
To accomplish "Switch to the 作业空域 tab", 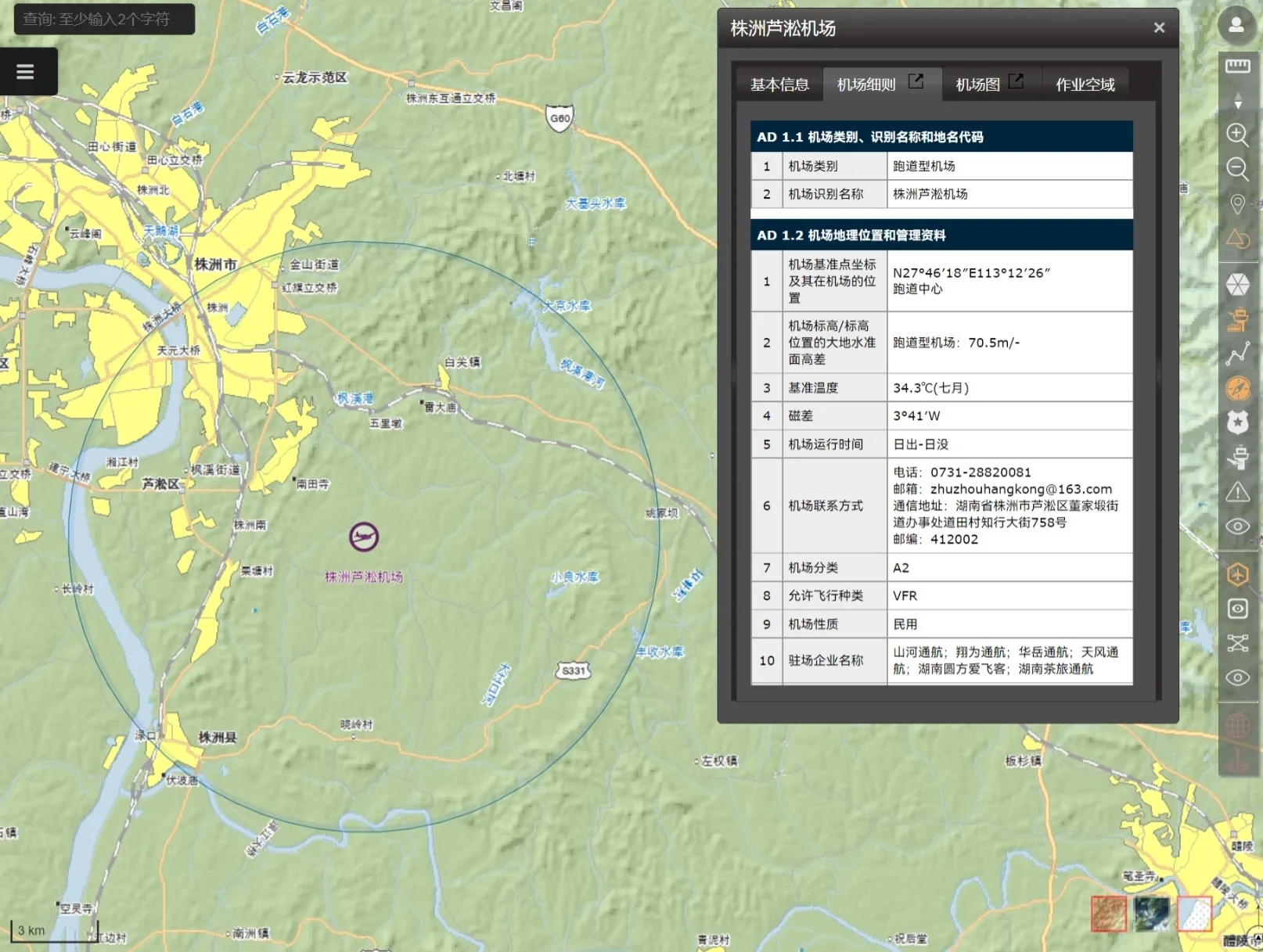I will 1085,84.
